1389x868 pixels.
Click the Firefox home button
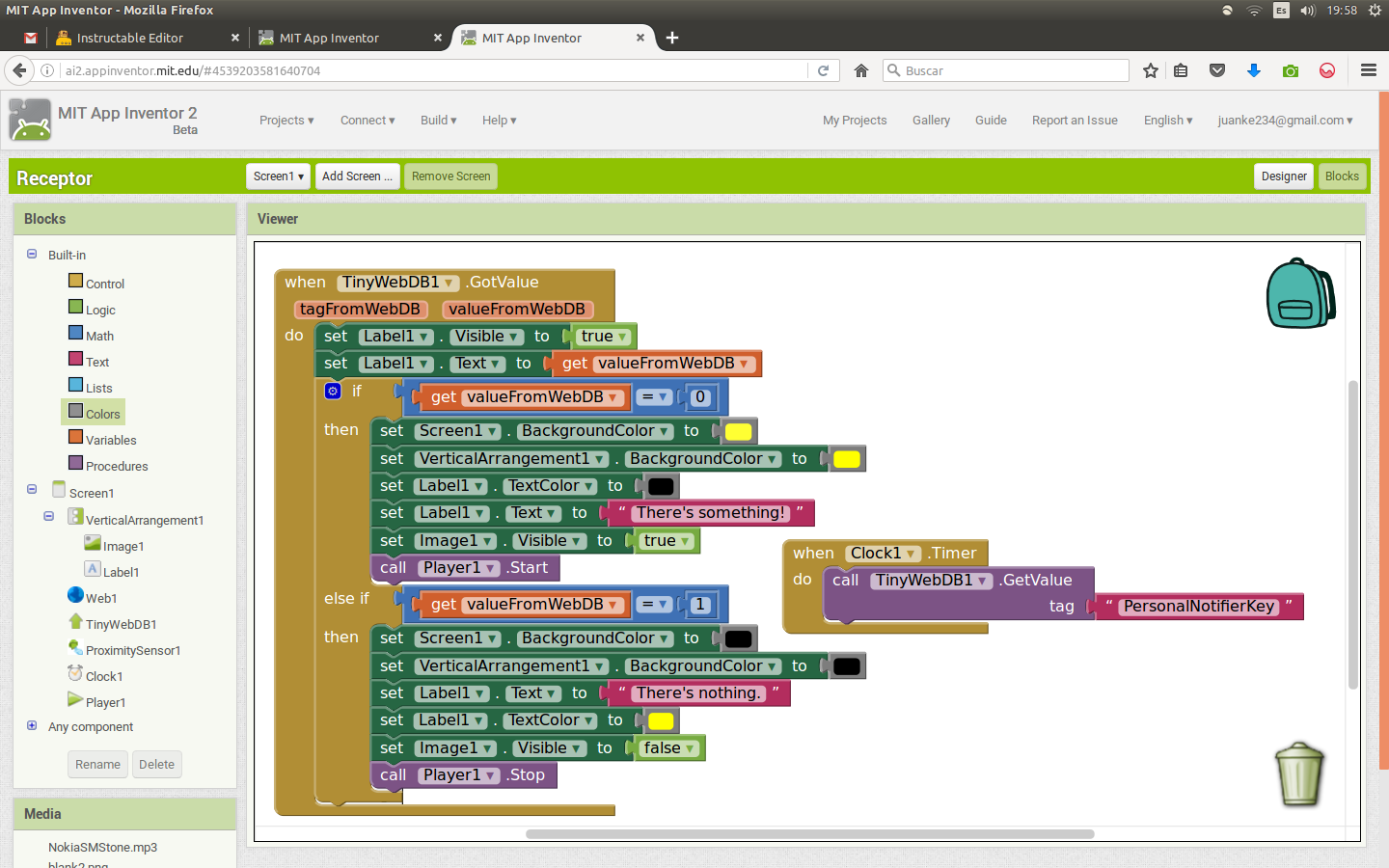(x=861, y=70)
